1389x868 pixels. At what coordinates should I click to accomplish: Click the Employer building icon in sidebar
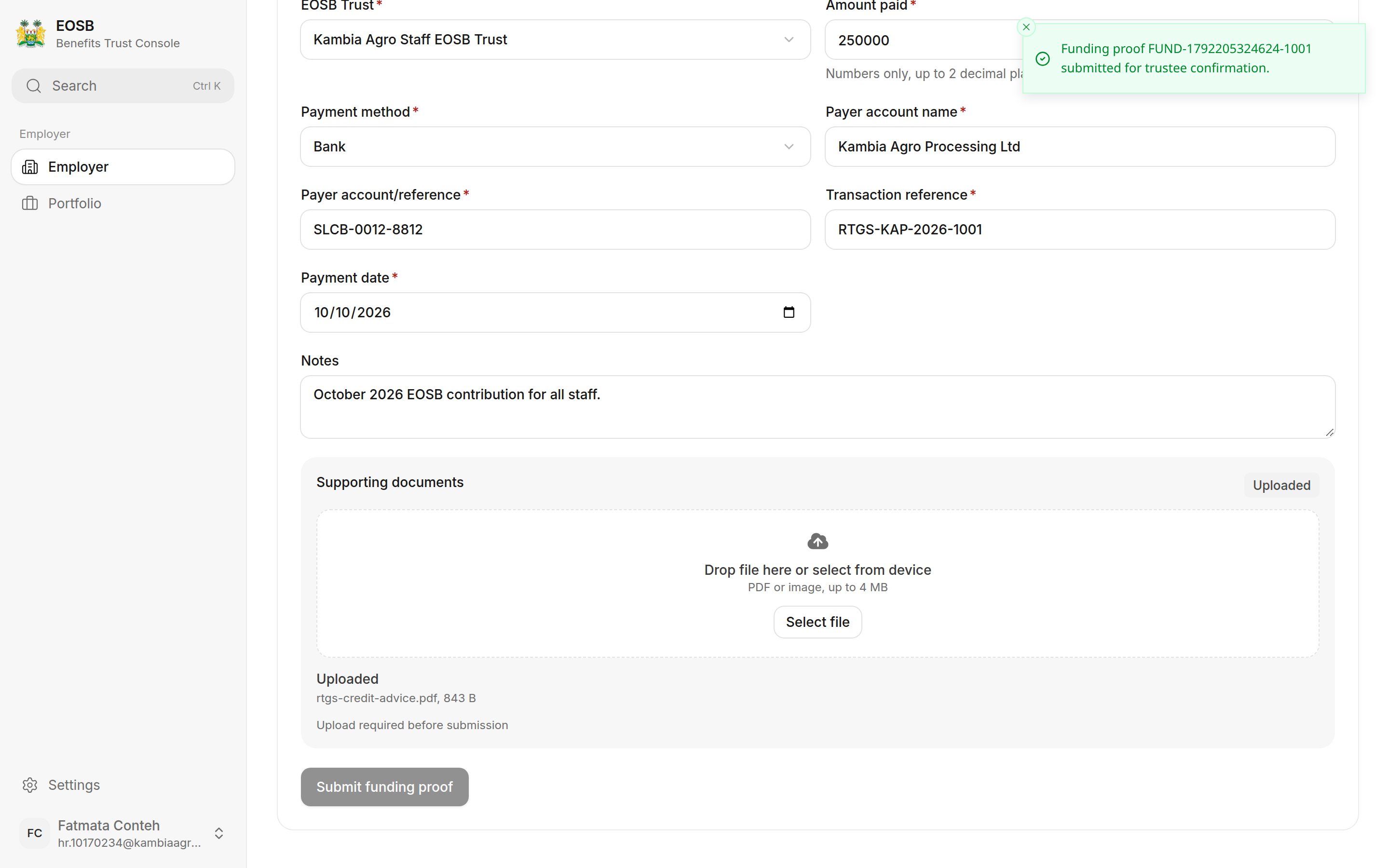point(30,167)
